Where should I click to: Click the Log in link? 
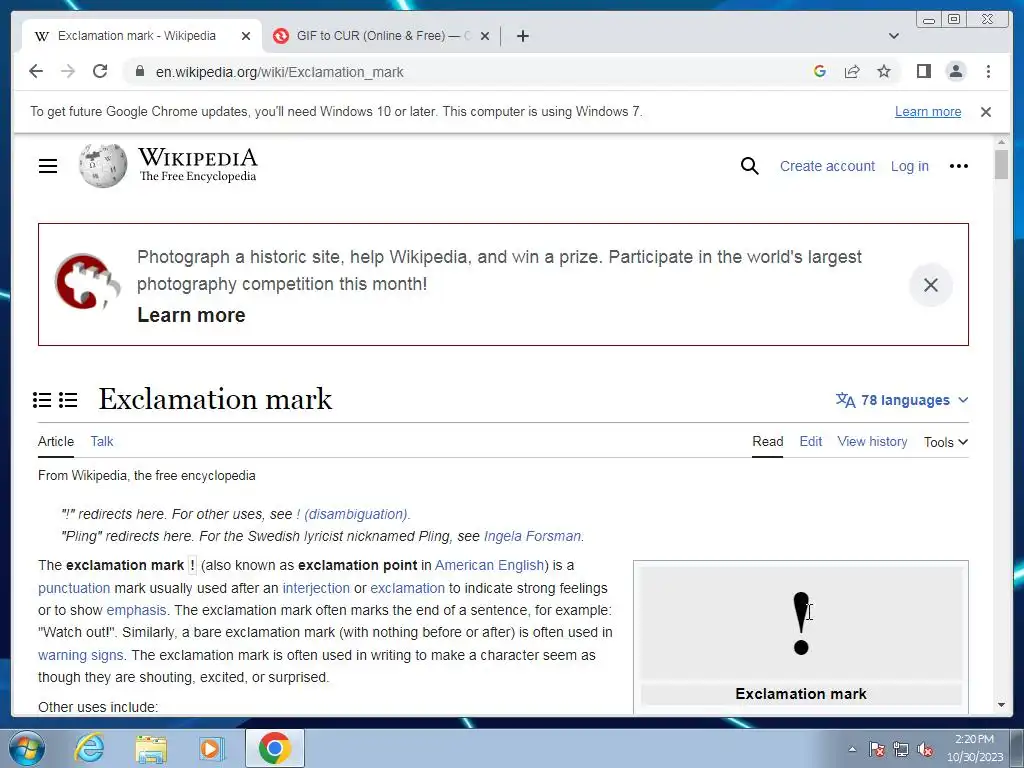[910, 166]
